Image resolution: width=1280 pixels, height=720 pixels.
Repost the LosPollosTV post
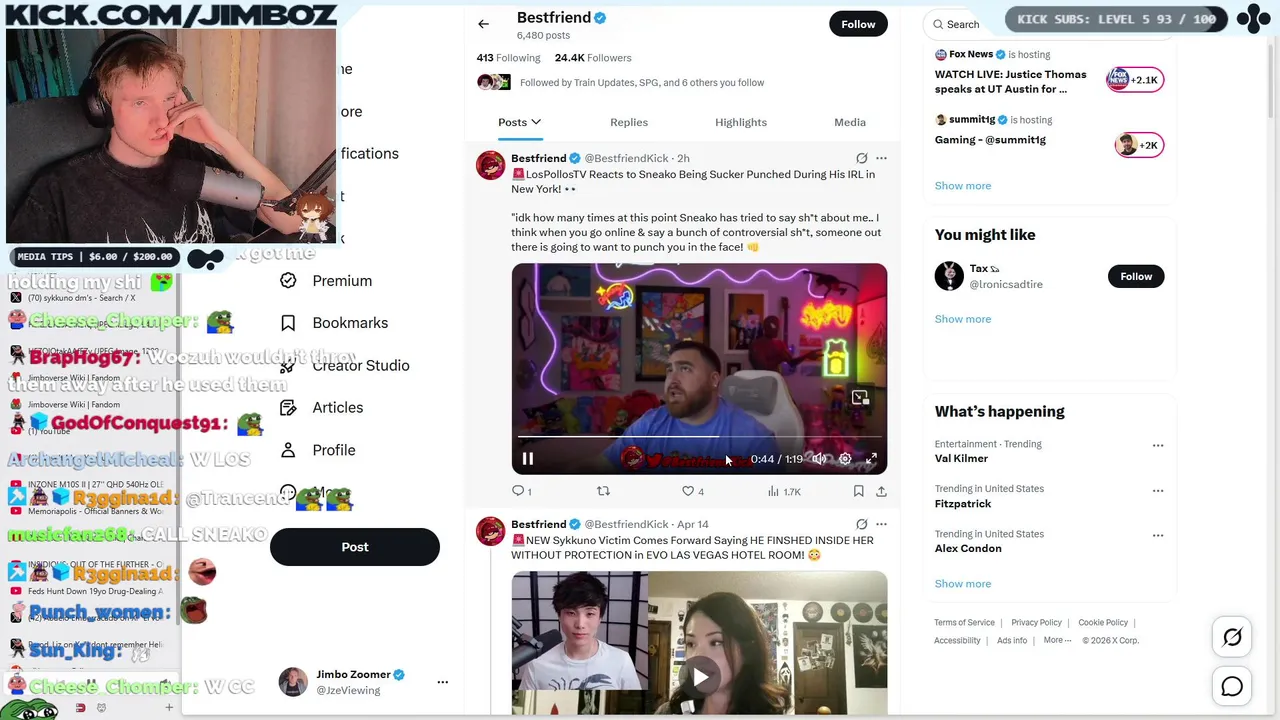(x=603, y=491)
